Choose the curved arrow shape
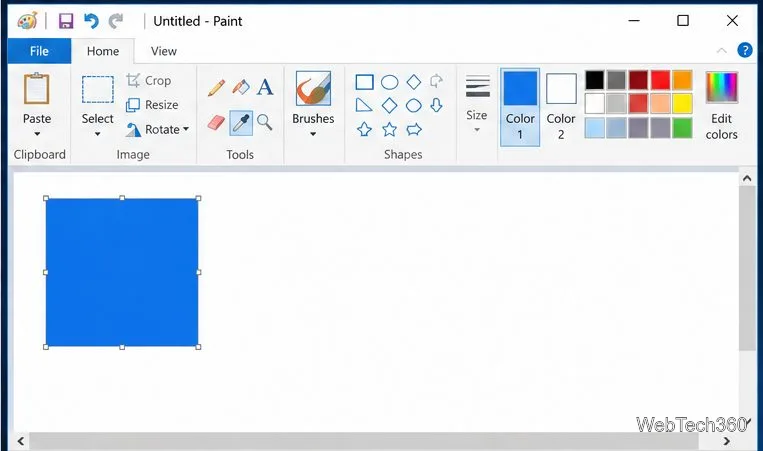This screenshot has height=451, width=763. (x=436, y=81)
